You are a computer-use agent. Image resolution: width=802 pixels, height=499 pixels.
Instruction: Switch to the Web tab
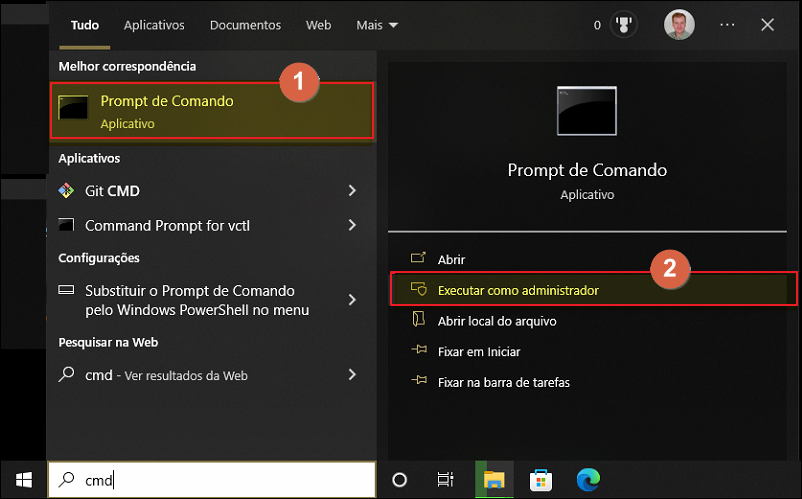click(318, 25)
